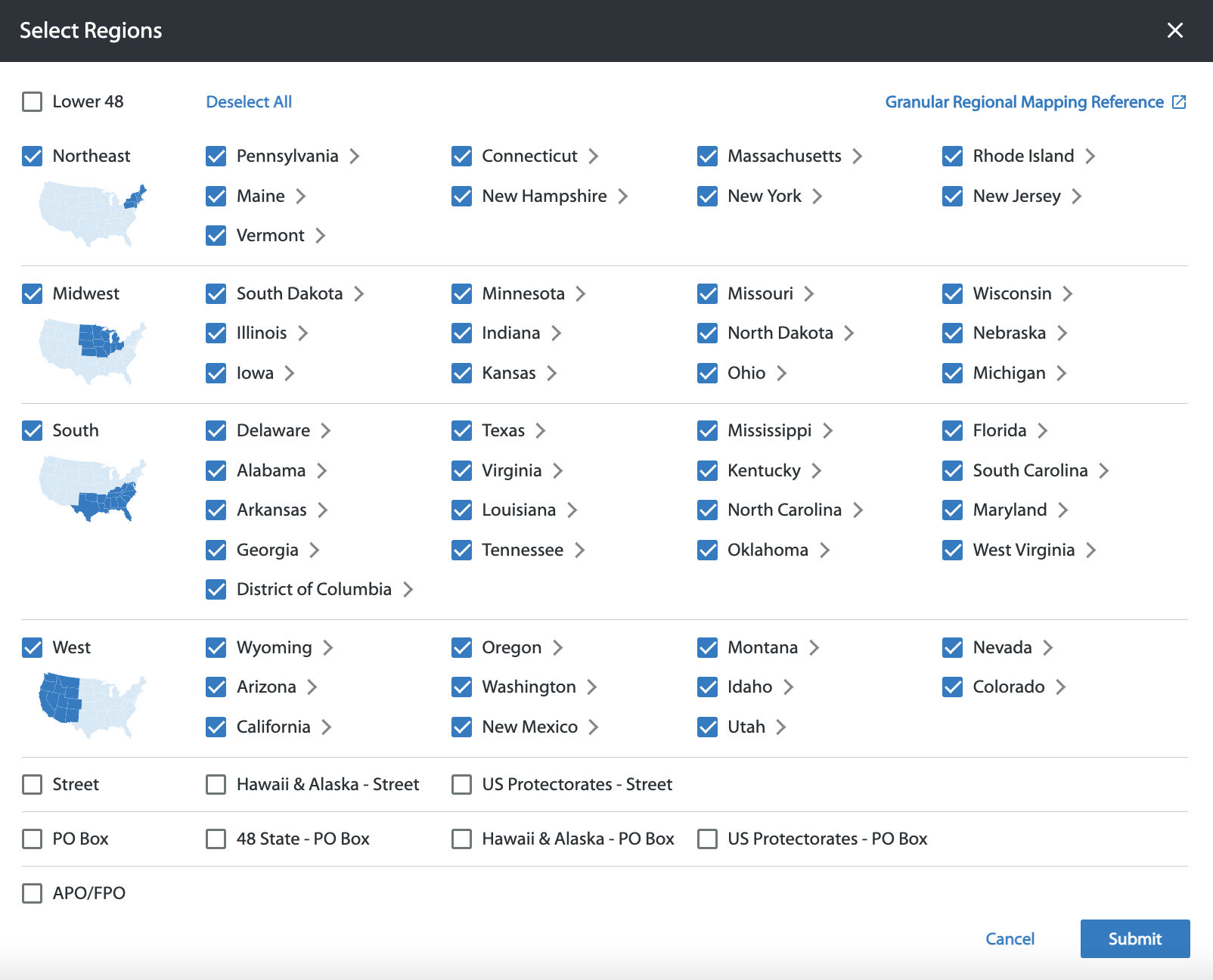Screen dimensions: 1213x980
Task: Expand South Carolina chevron arrow
Action: [1104, 470]
